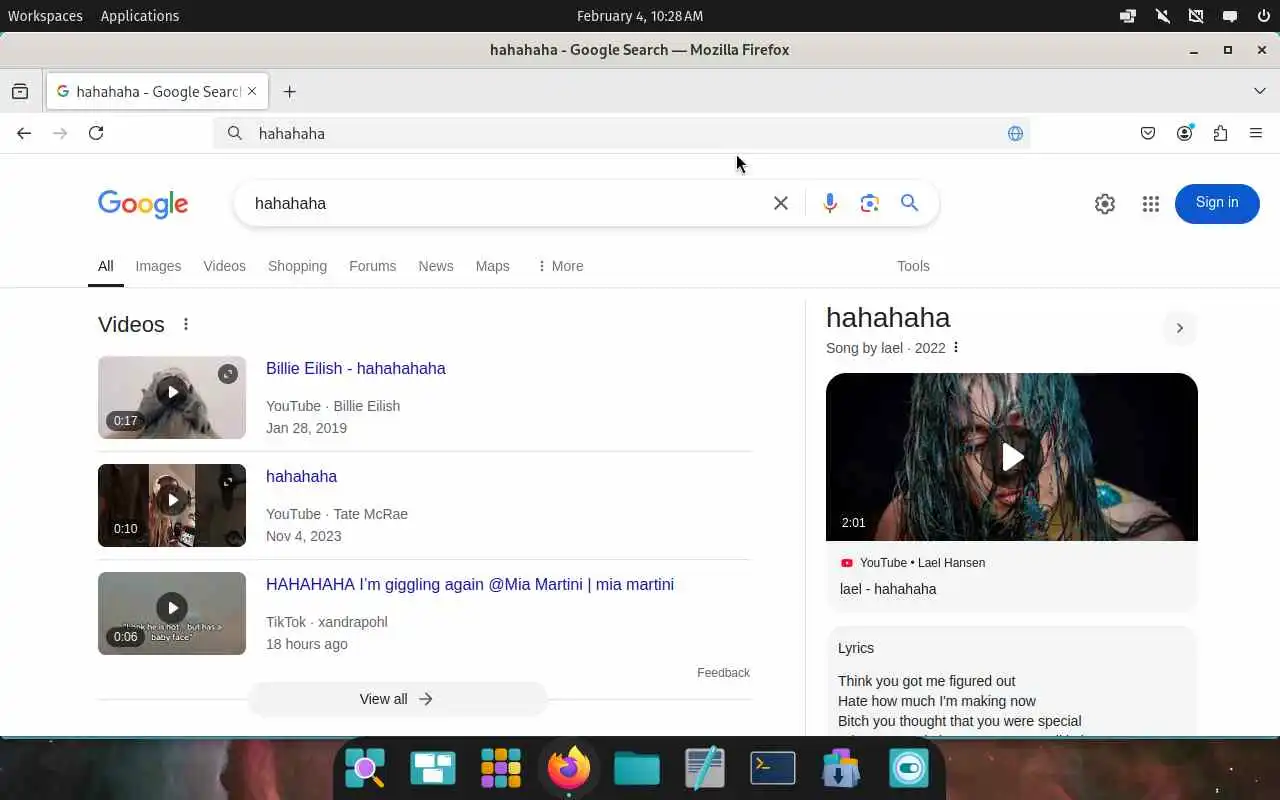Image resolution: width=1280 pixels, height=800 pixels.
Task: Search by image with Google Lens
Action: pos(870,203)
